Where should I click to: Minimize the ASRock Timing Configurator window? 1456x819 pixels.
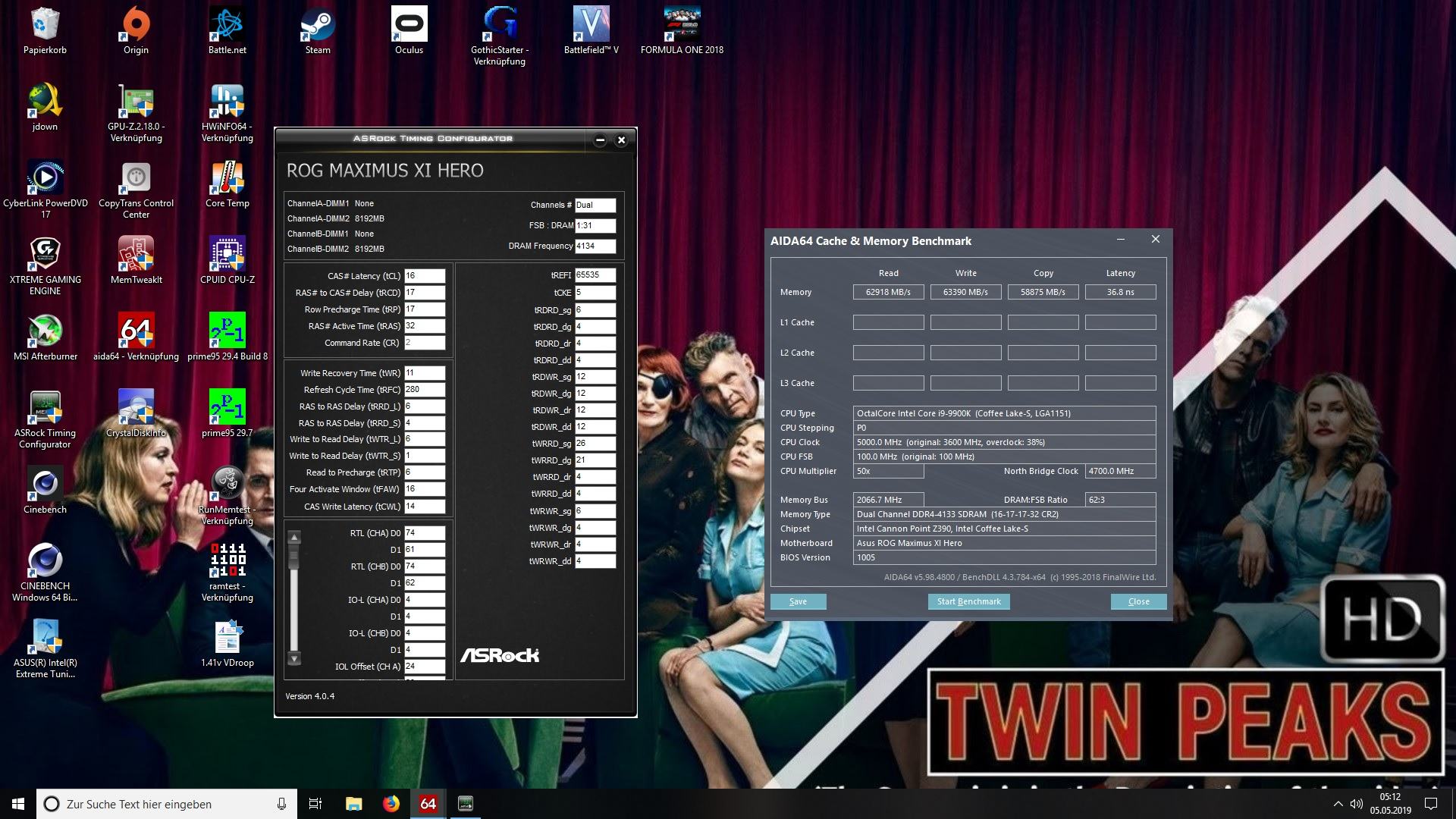click(600, 140)
